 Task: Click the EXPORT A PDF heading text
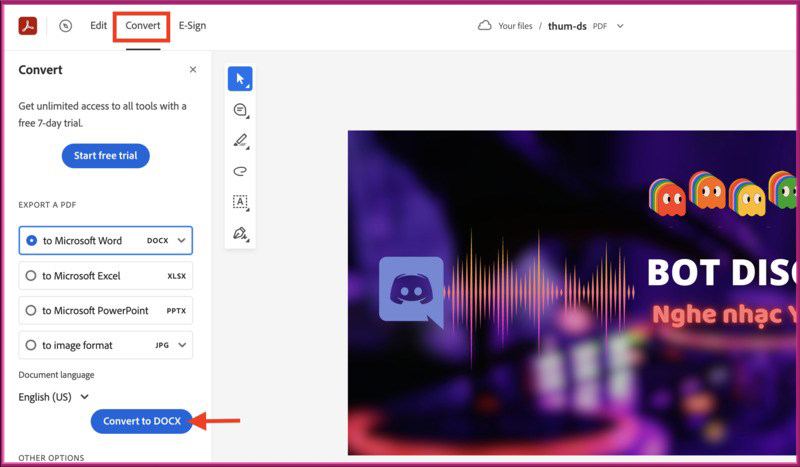coord(47,205)
